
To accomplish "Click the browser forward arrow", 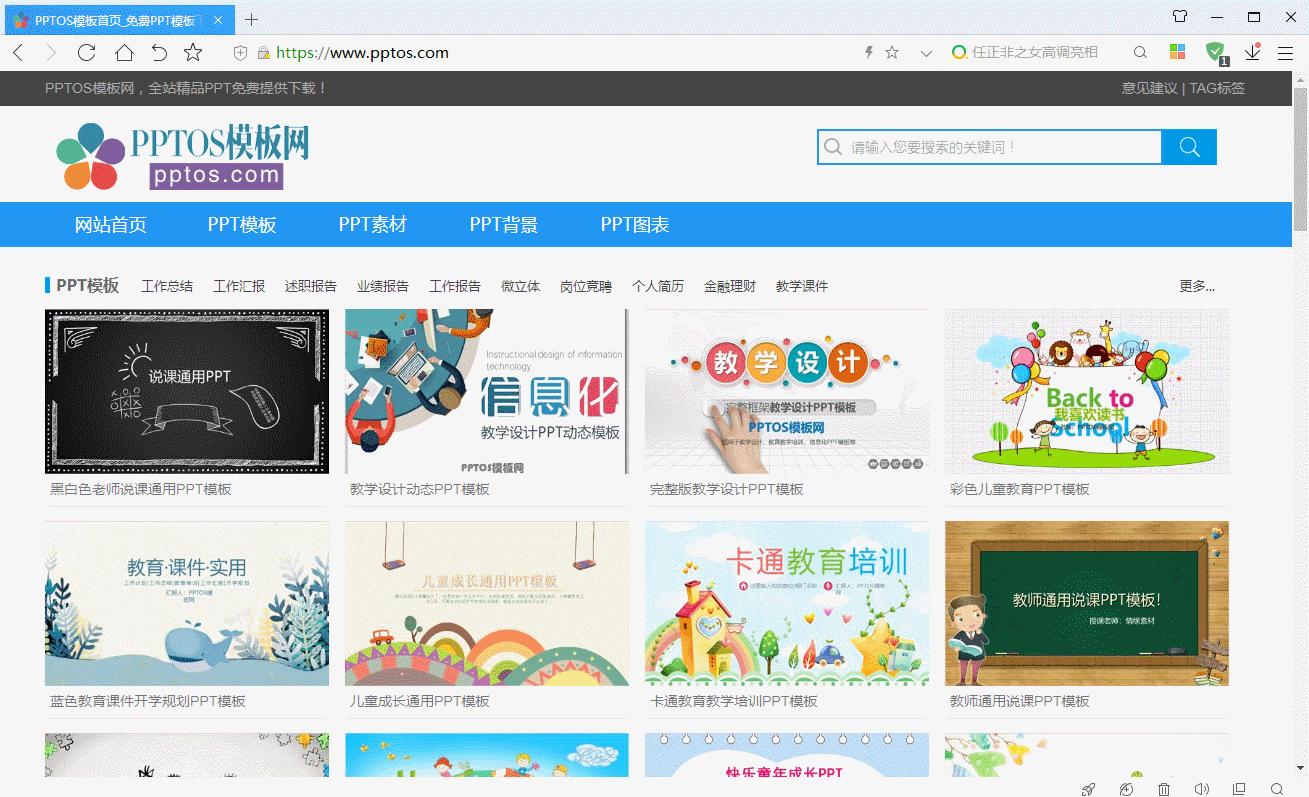I will click(x=51, y=53).
